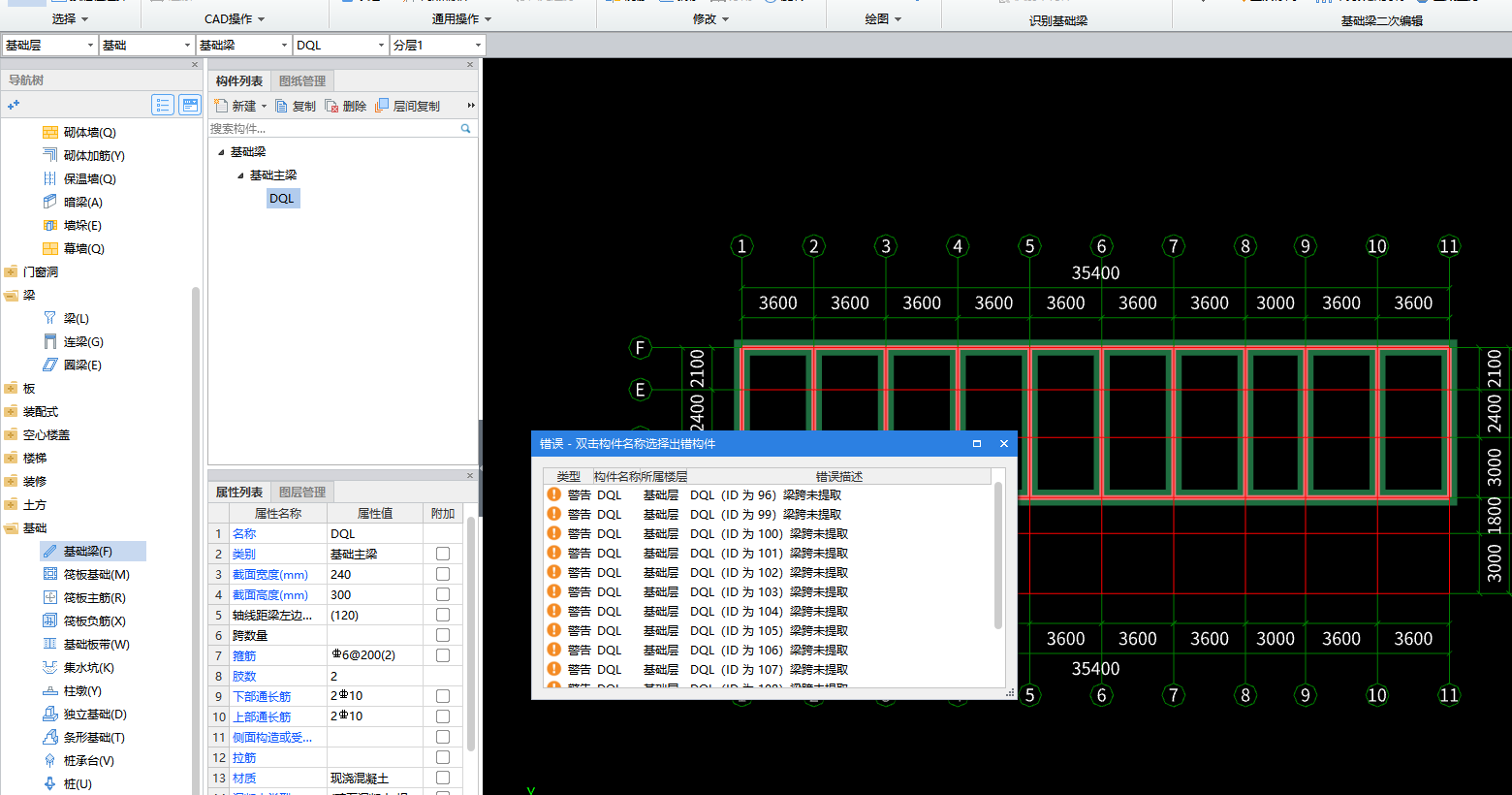
Task: Open the 通用操作 ribbon group menu
Action: [461, 18]
